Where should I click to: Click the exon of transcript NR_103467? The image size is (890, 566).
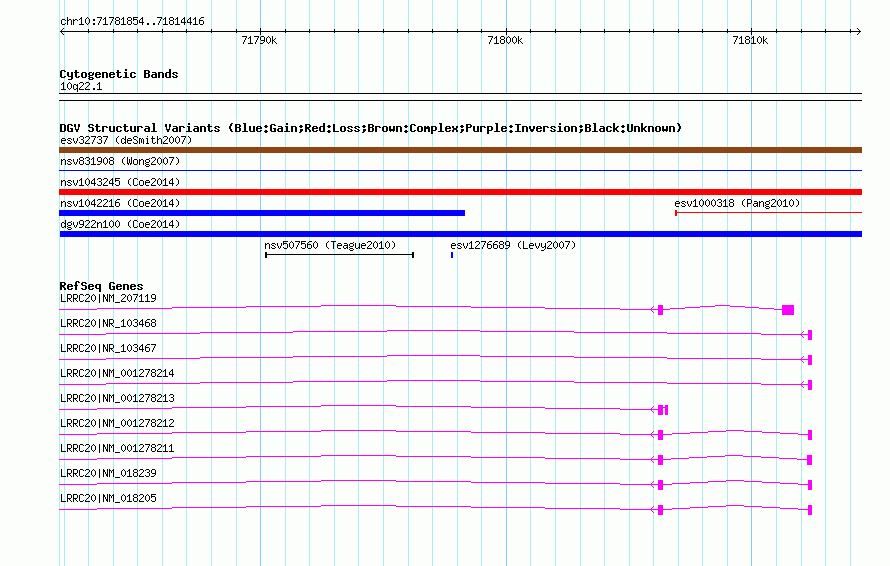810,360
